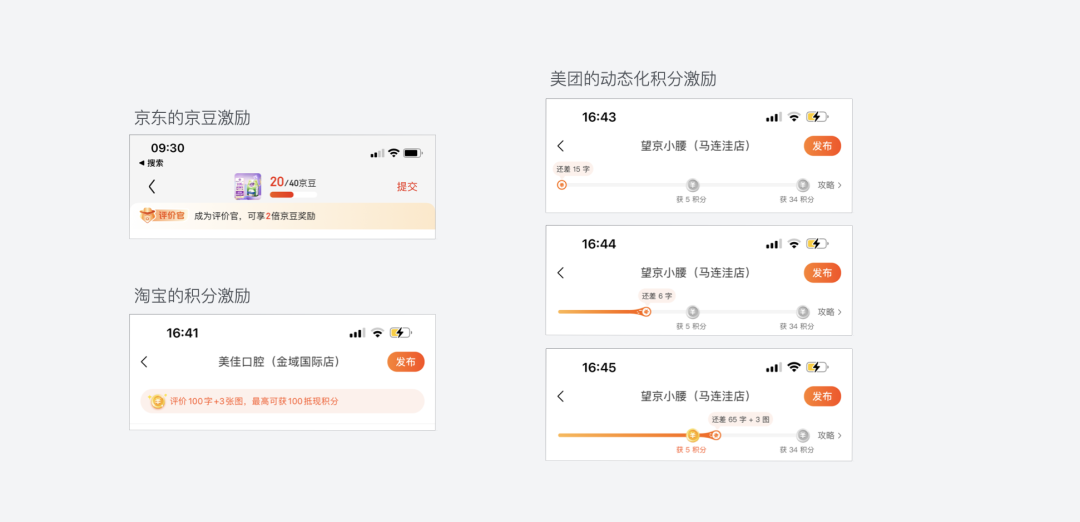This screenshot has width=1080, height=522.
Task: Click the heading 美团的动态化积分激励
Action: click(633, 79)
